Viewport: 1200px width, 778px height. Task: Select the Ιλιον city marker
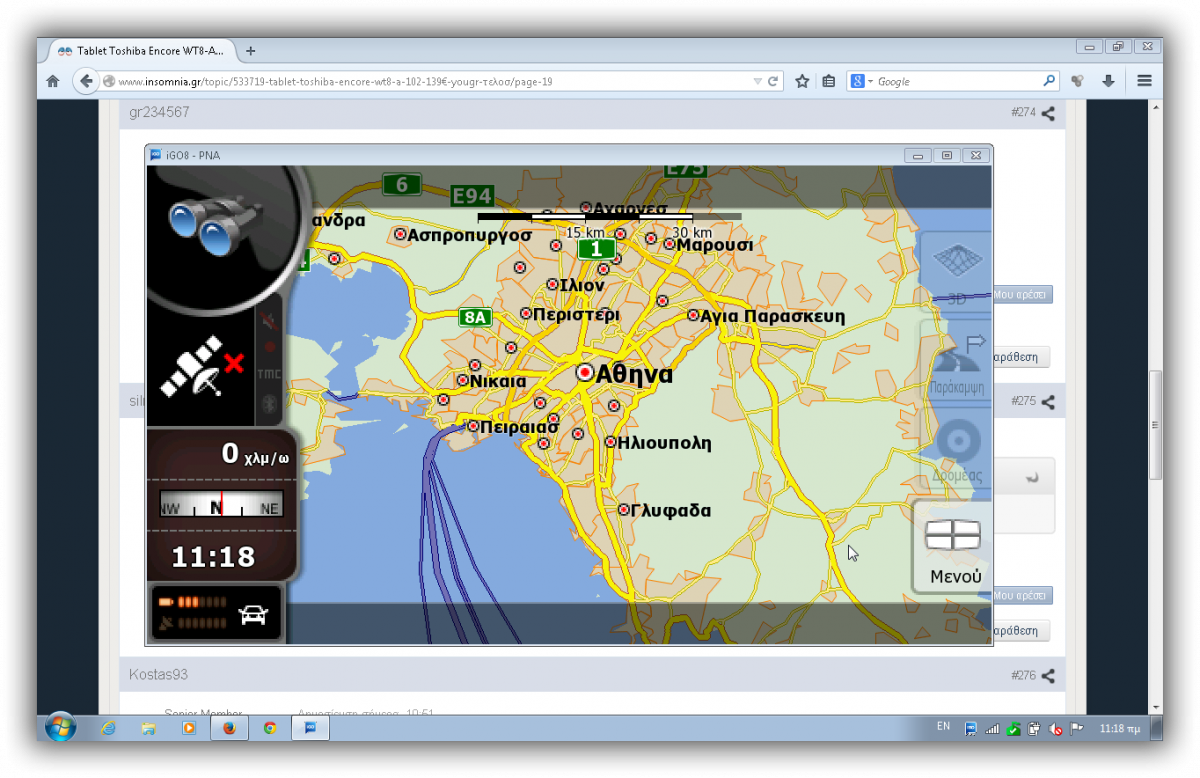pyautogui.click(x=552, y=285)
